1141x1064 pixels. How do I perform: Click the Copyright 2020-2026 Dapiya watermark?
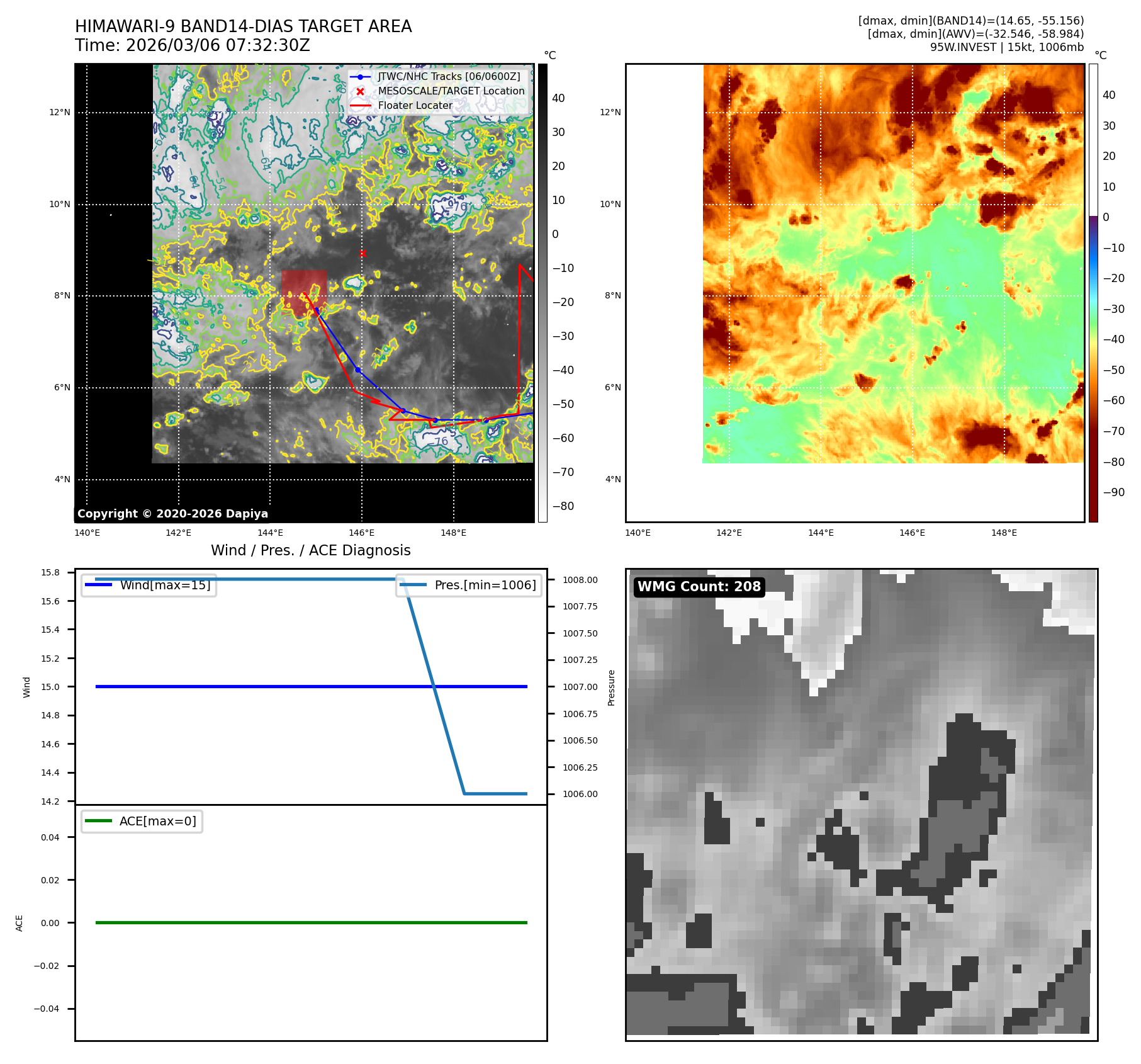pyautogui.click(x=172, y=514)
